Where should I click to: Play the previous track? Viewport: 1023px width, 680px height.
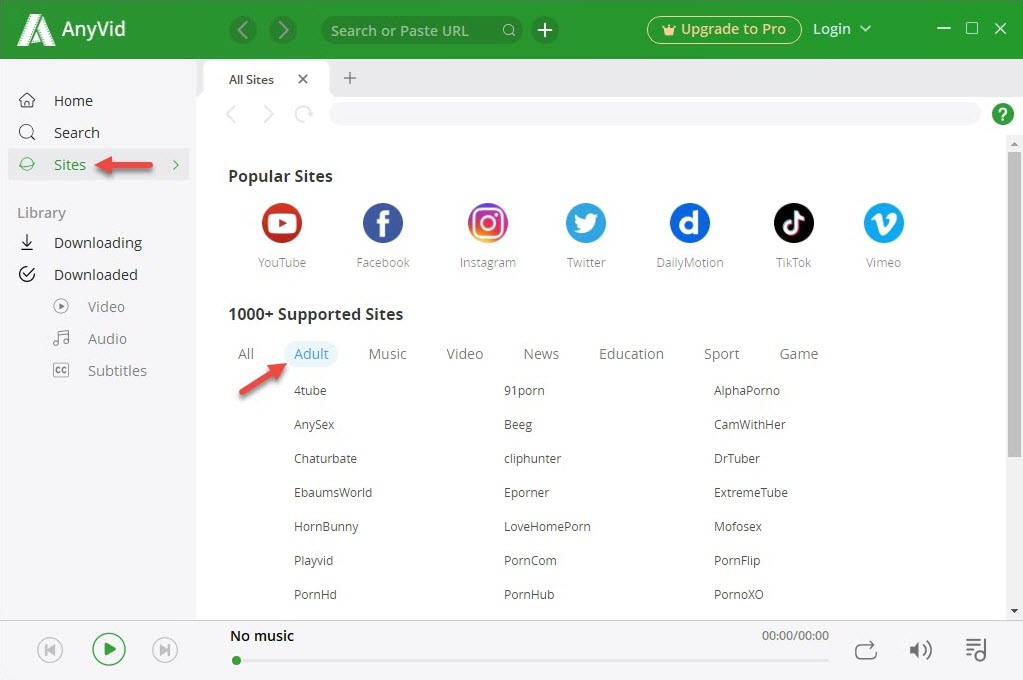[x=50, y=650]
